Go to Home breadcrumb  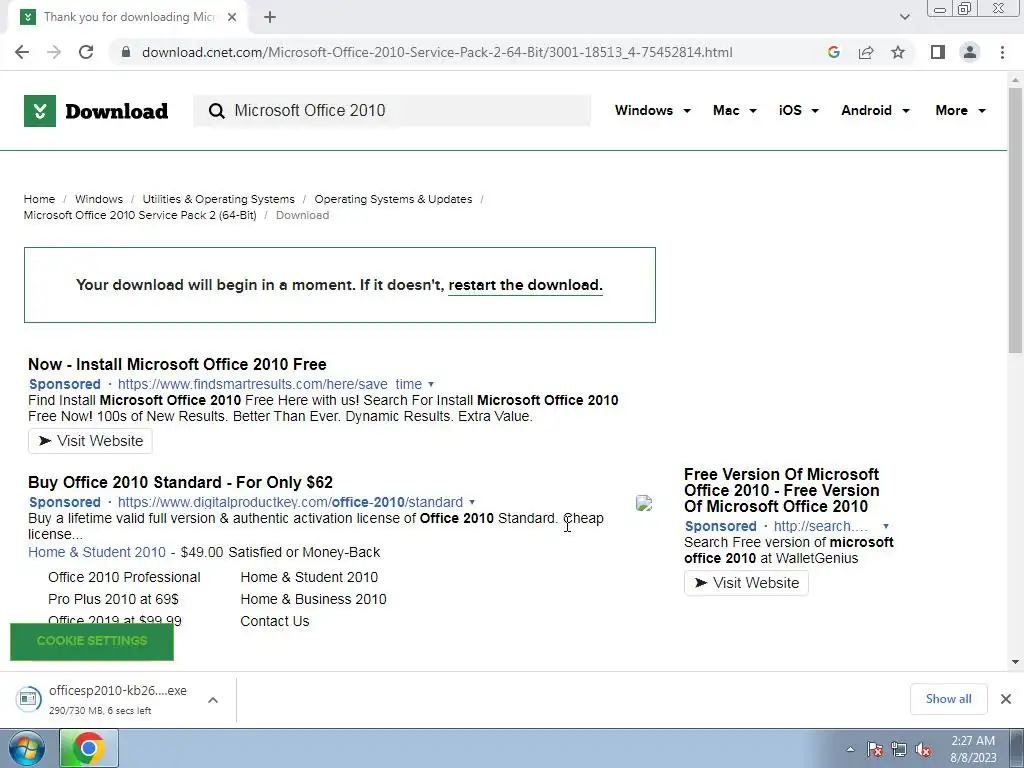click(39, 199)
